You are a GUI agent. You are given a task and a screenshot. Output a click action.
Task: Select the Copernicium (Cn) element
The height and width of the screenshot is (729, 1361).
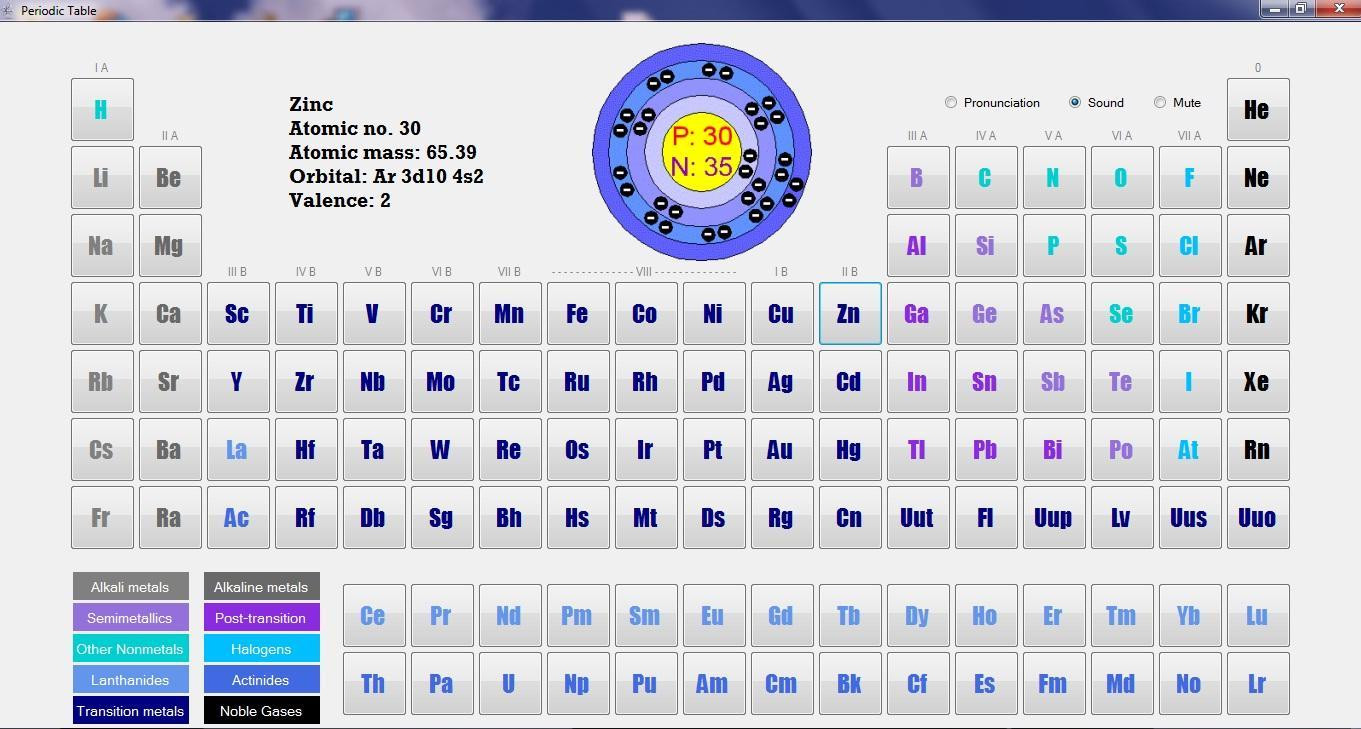pos(850,518)
